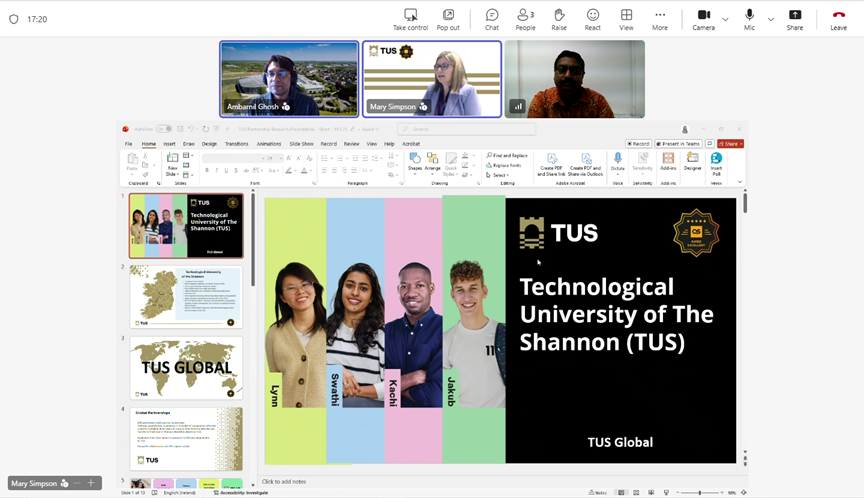Image resolution: width=864 pixels, height=498 pixels.
Task: Open the Chat panel
Action: coord(492,19)
